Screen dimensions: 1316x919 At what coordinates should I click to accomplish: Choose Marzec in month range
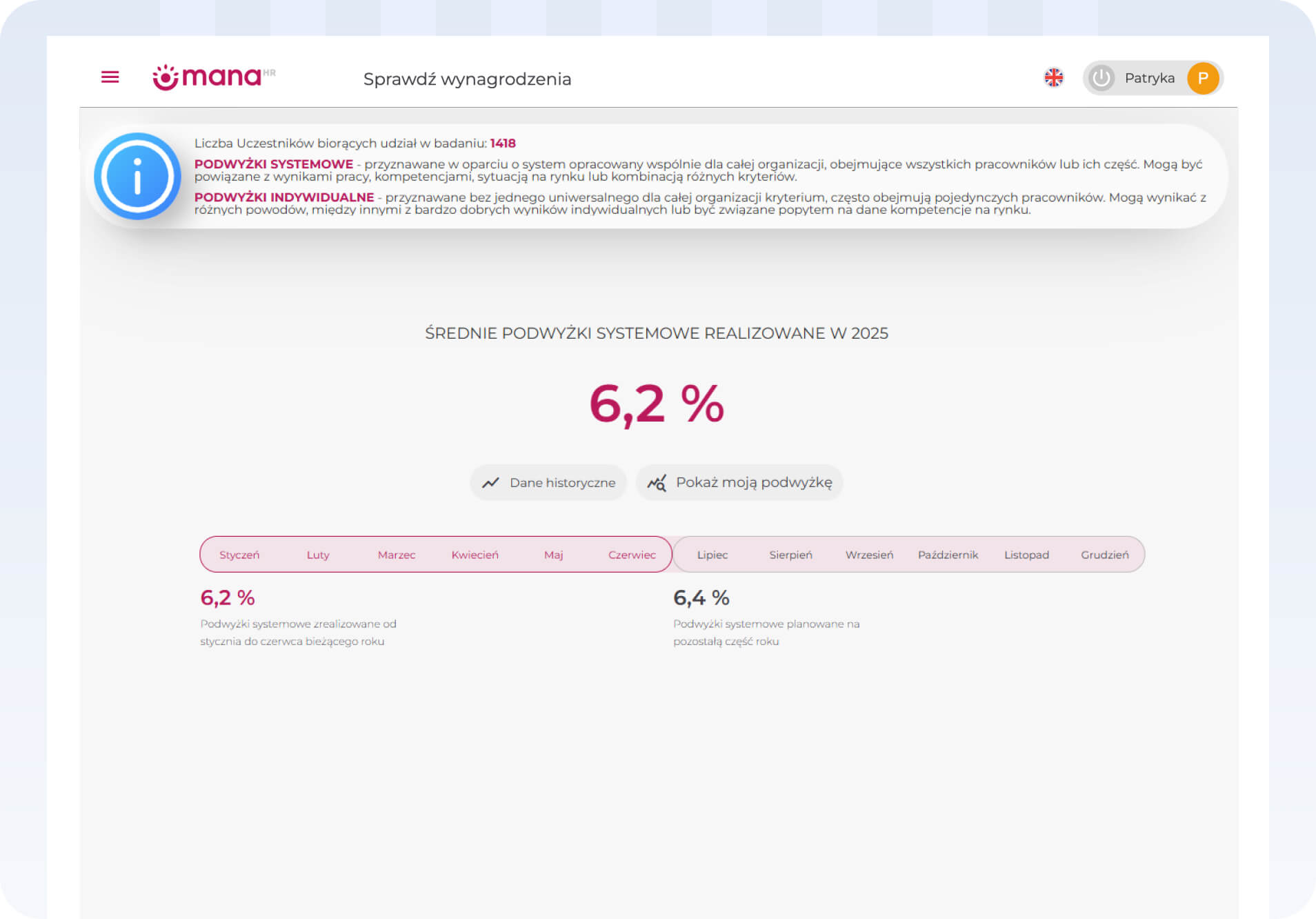point(397,555)
